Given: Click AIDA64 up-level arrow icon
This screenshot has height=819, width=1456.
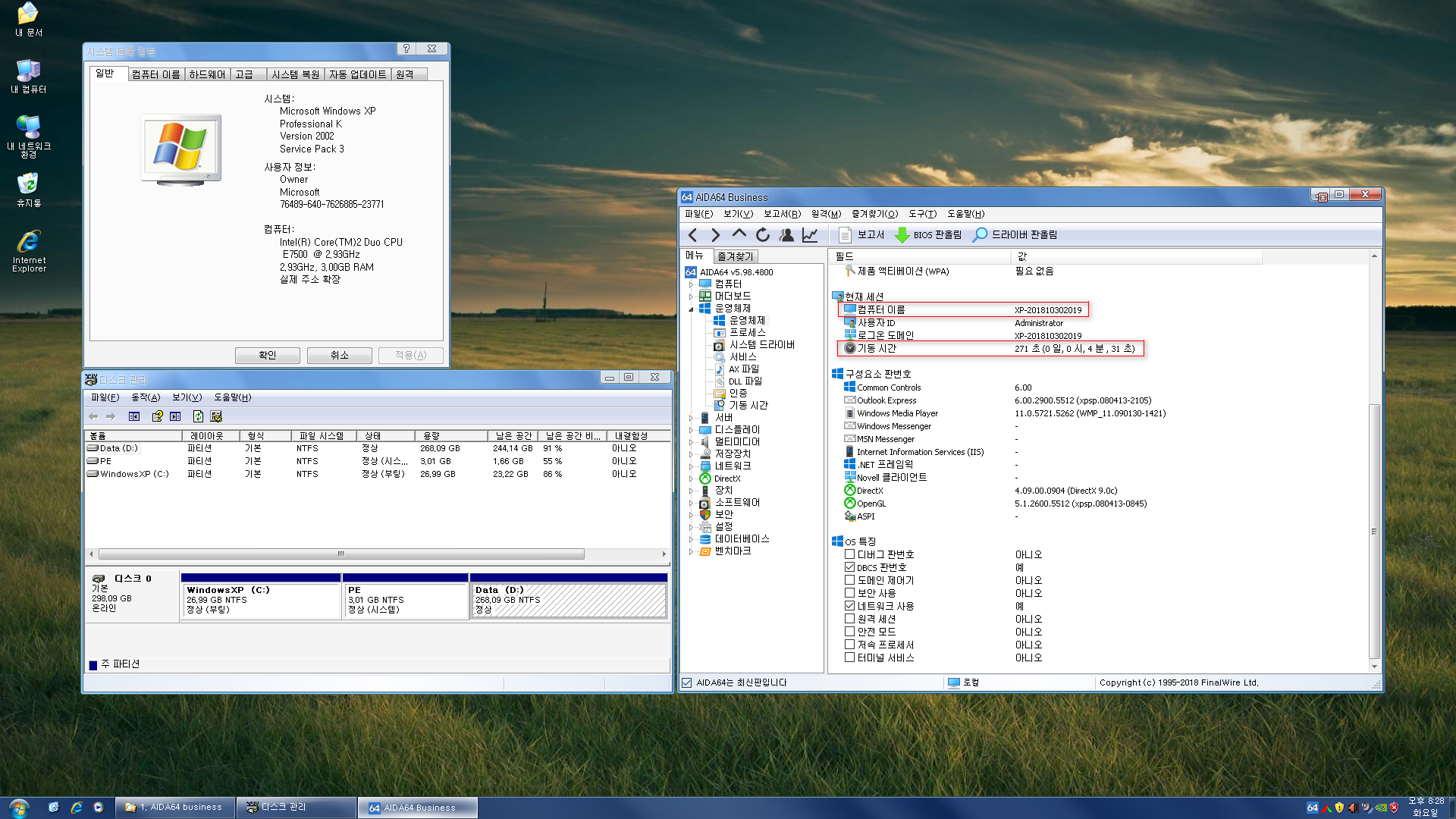Looking at the screenshot, I should pyautogui.click(x=739, y=235).
